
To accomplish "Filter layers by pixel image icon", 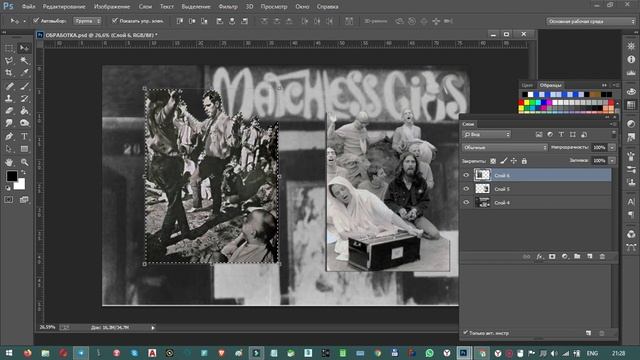I will point(539,134).
